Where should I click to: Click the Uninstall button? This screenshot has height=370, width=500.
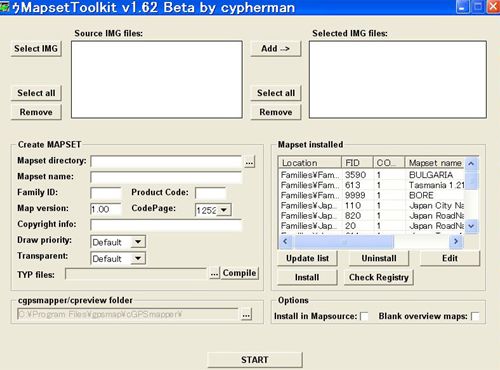tap(379, 258)
